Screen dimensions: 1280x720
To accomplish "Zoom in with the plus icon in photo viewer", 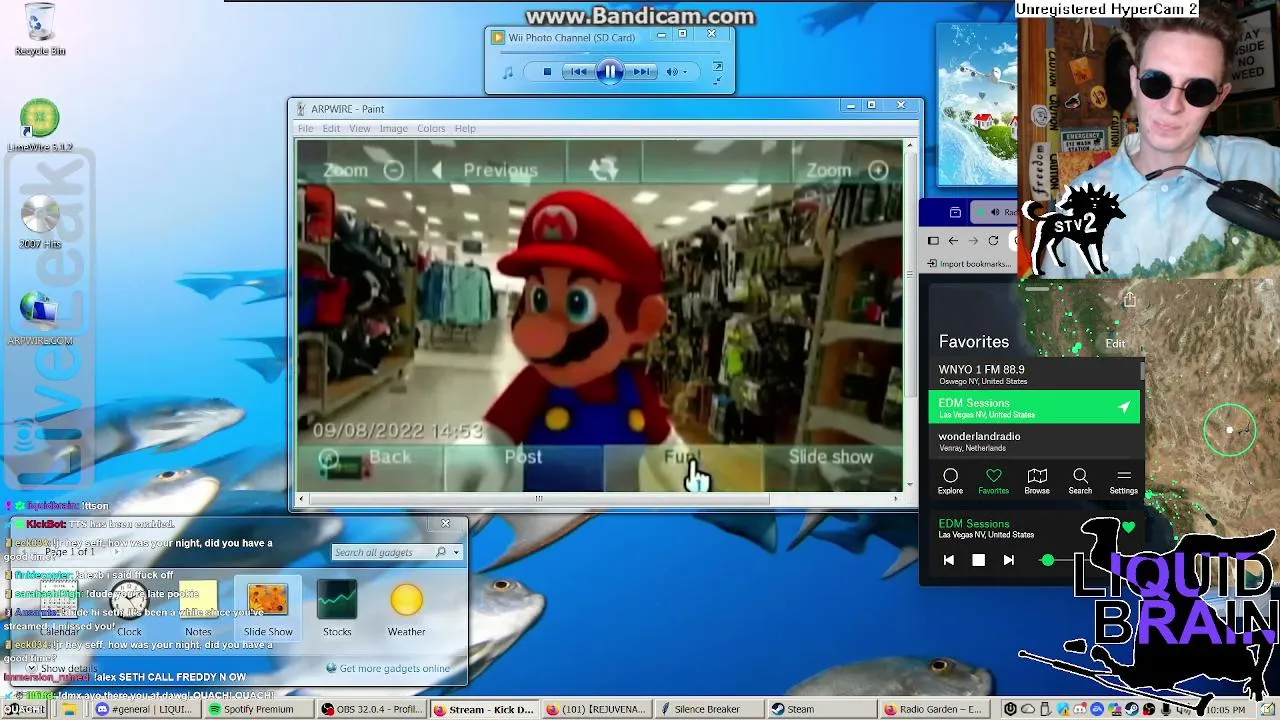I will (878, 170).
